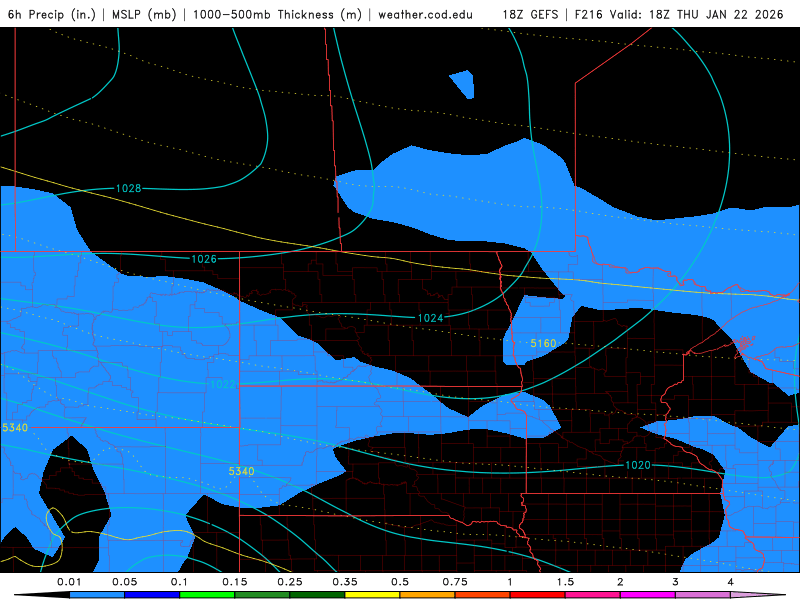
Task: Click the 0.15 legend value
Action: coord(235,582)
